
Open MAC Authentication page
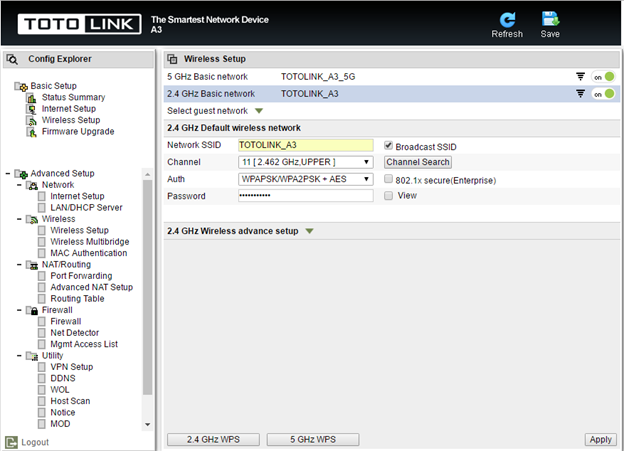click(x=89, y=254)
